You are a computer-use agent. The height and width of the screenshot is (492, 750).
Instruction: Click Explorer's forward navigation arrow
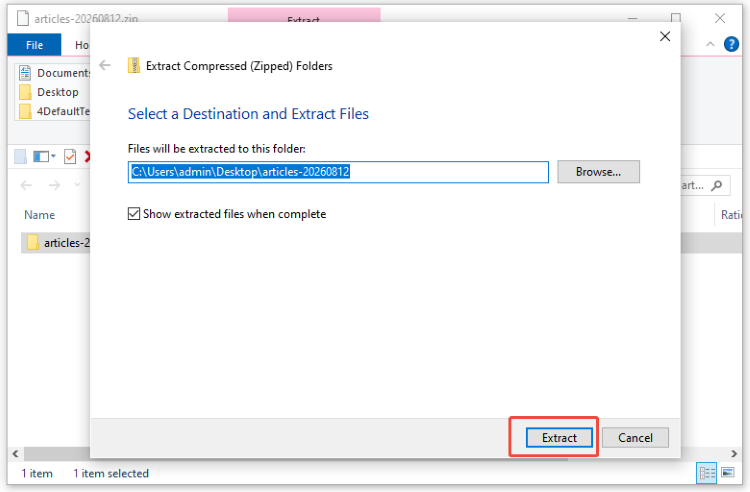(55, 185)
